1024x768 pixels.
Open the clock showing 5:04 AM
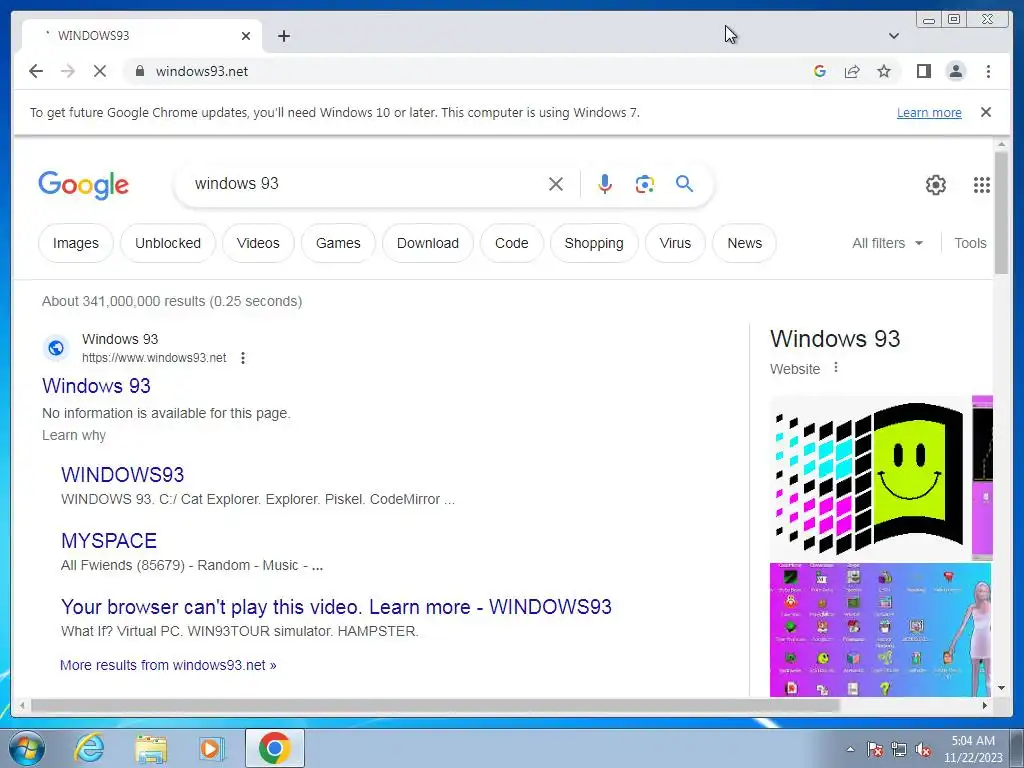[x=973, y=748]
